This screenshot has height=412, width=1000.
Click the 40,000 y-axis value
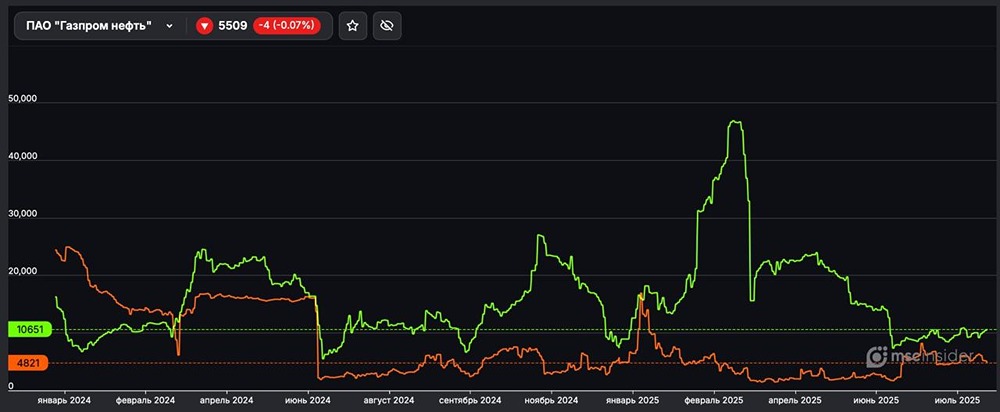pyautogui.click(x=23, y=157)
